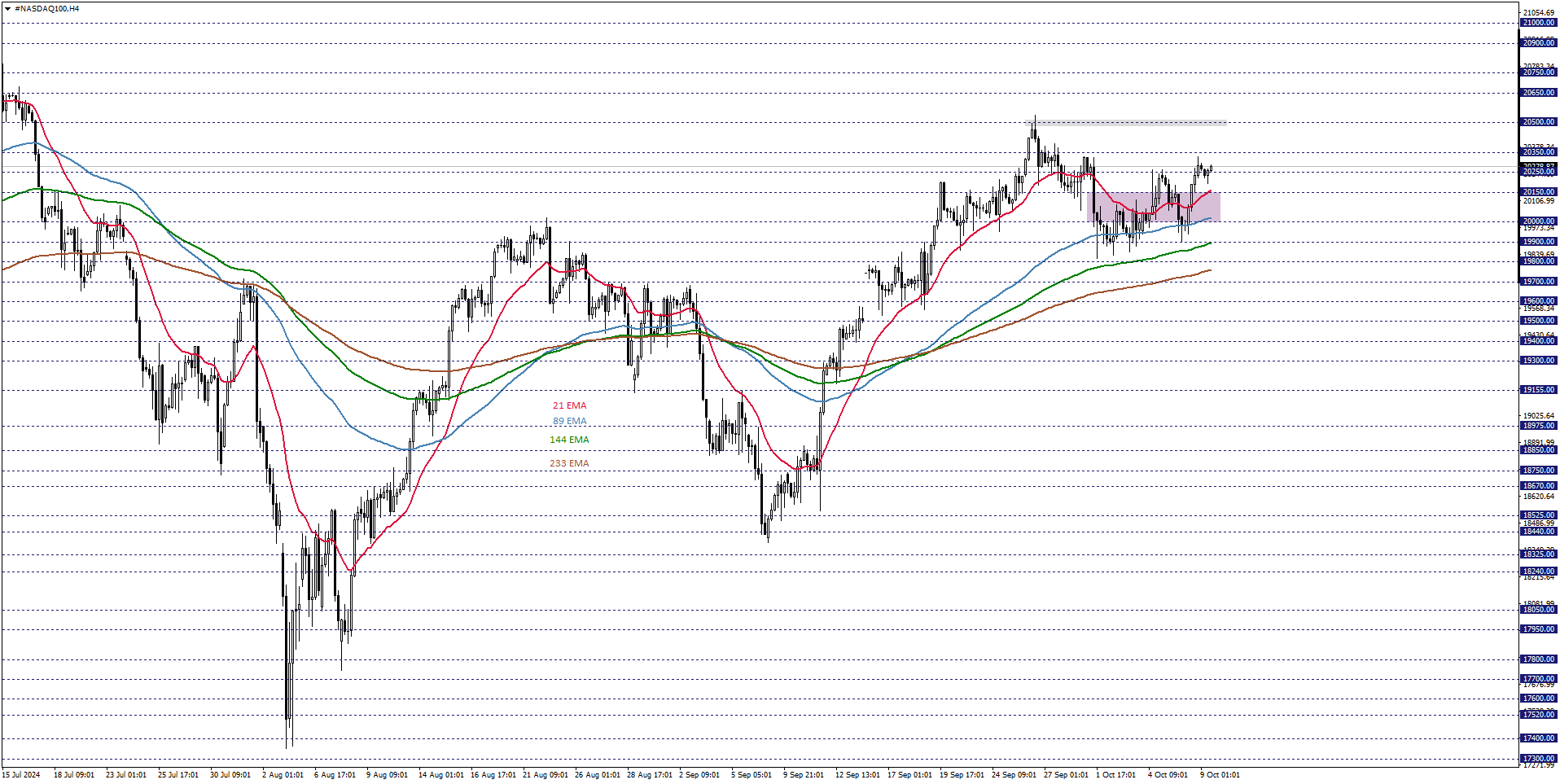This screenshot has width=1560, height=784.
Task: Click the 21054.69 axis price value
Action: (x=1539, y=13)
